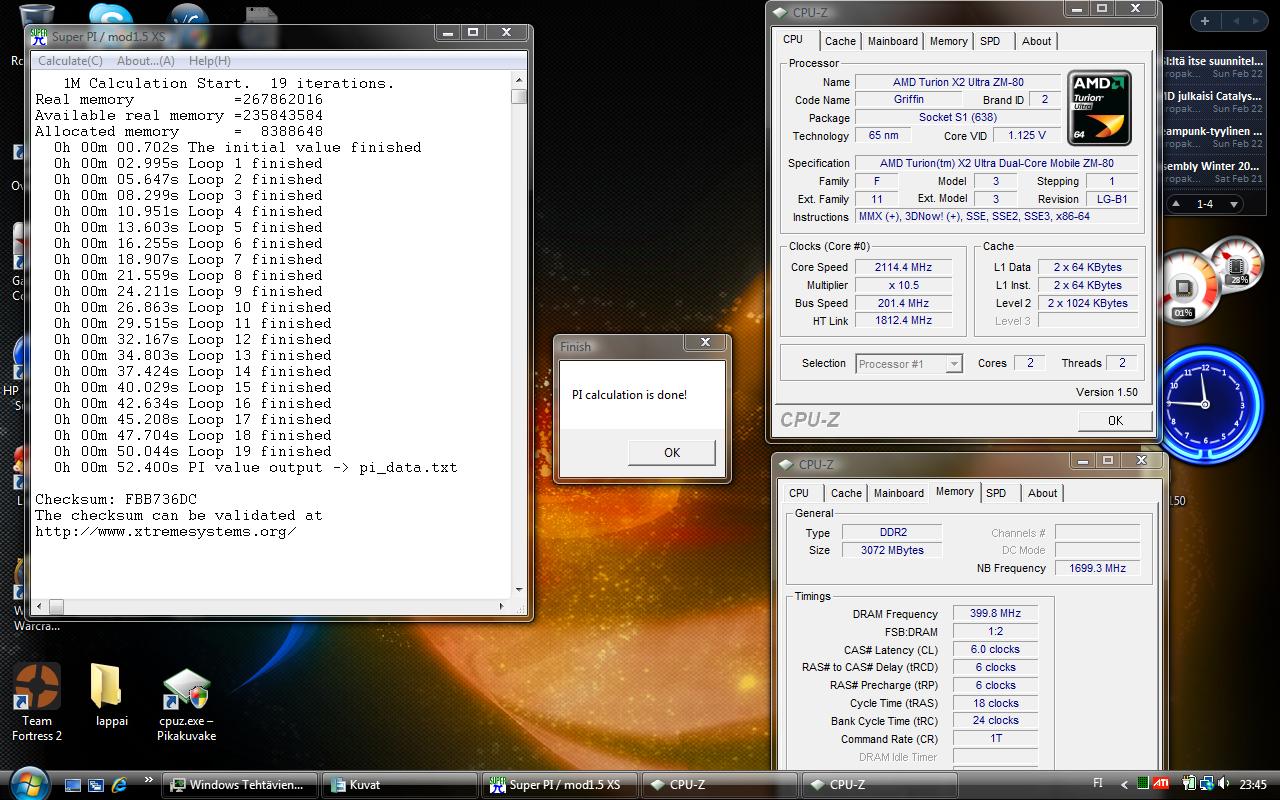This screenshot has width=1280, height=800.
Task: Open the Team Fortress 2 desktop shortcut
Action: (x=37, y=701)
